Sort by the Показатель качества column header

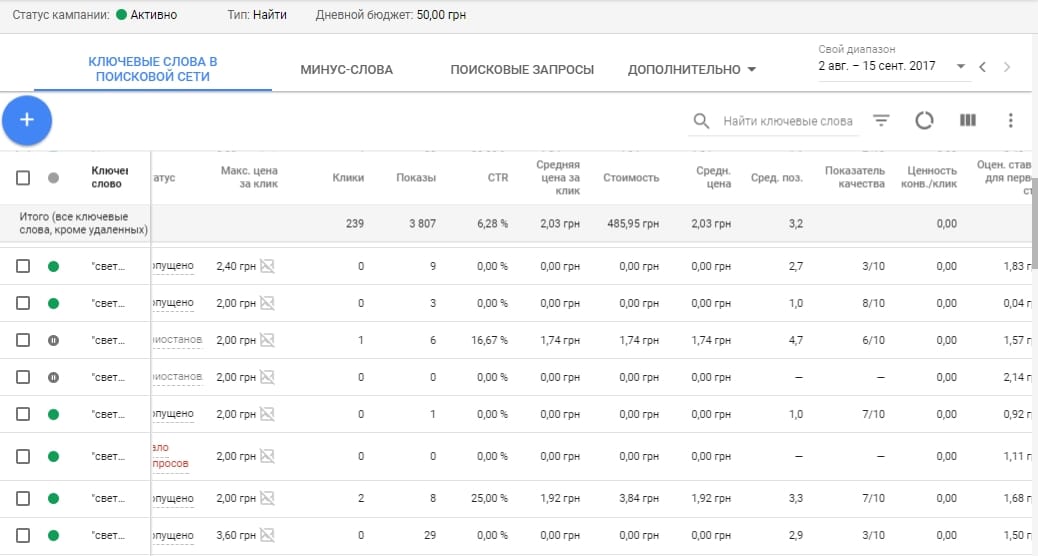[x=855, y=177]
